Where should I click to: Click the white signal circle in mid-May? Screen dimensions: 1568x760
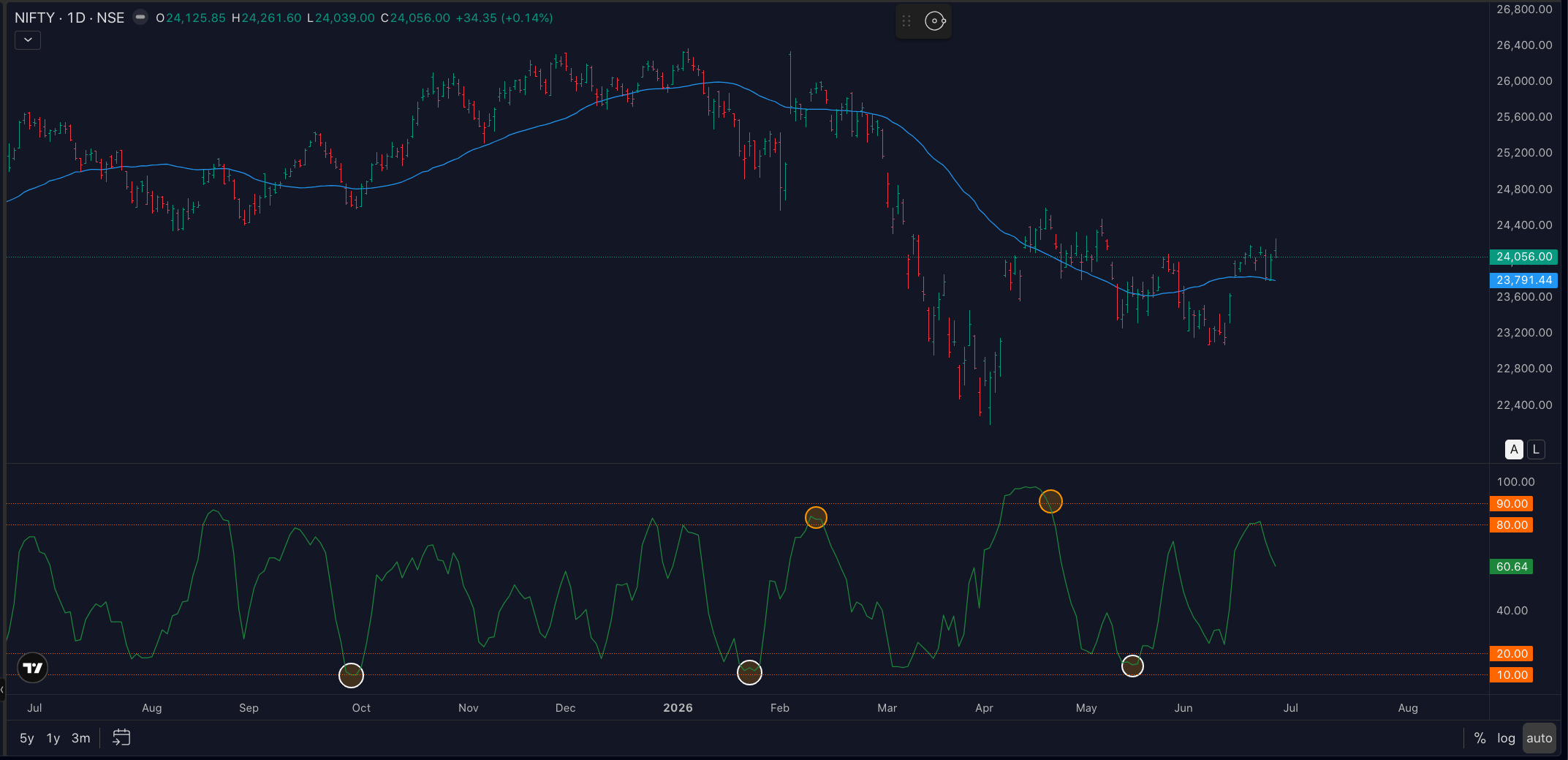tap(1132, 666)
